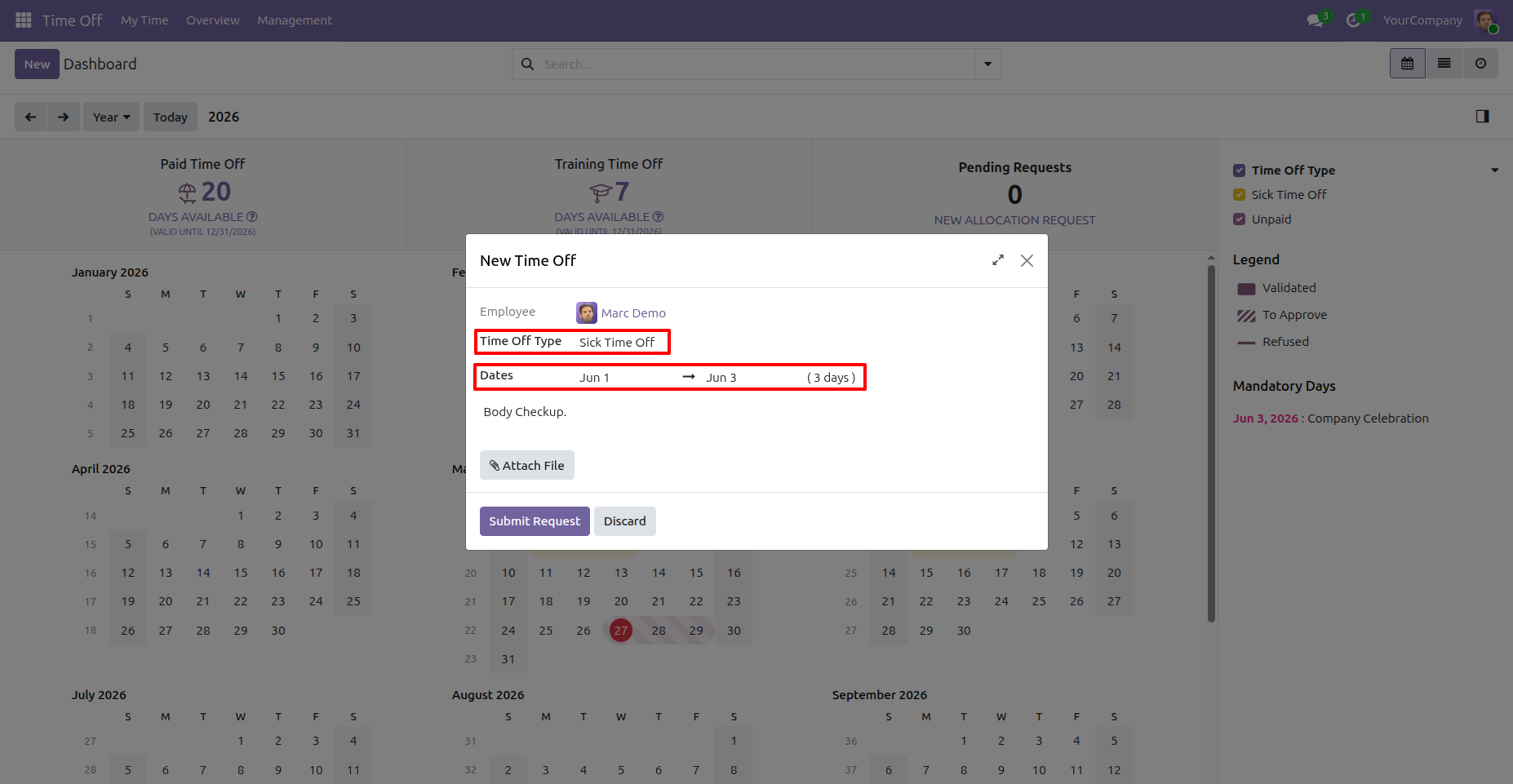
Task: Open the Year scale dropdown
Action: (111, 117)
